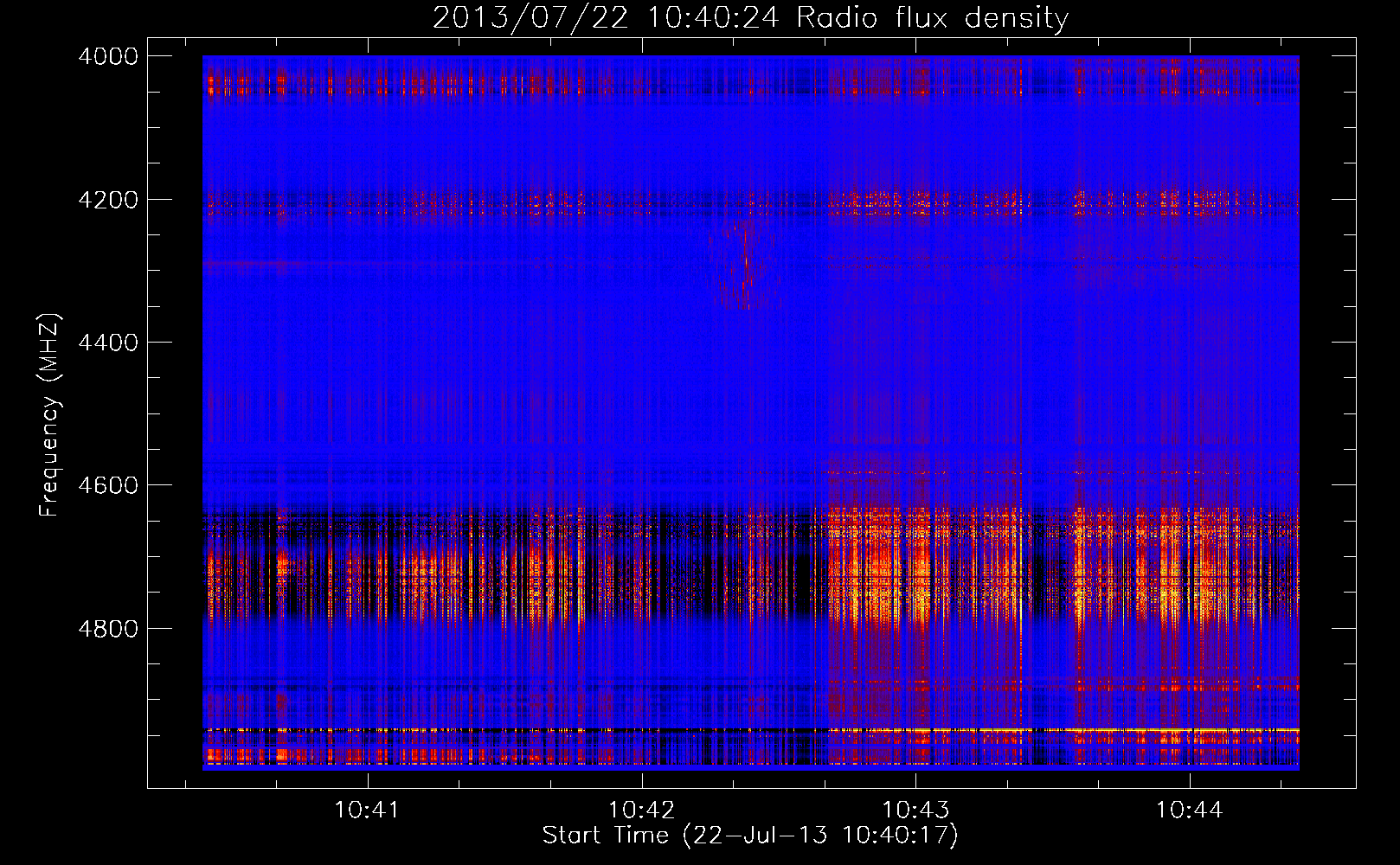Click the 4800 frequency tick label
The image size is (1400, 865).
point(108,629)
